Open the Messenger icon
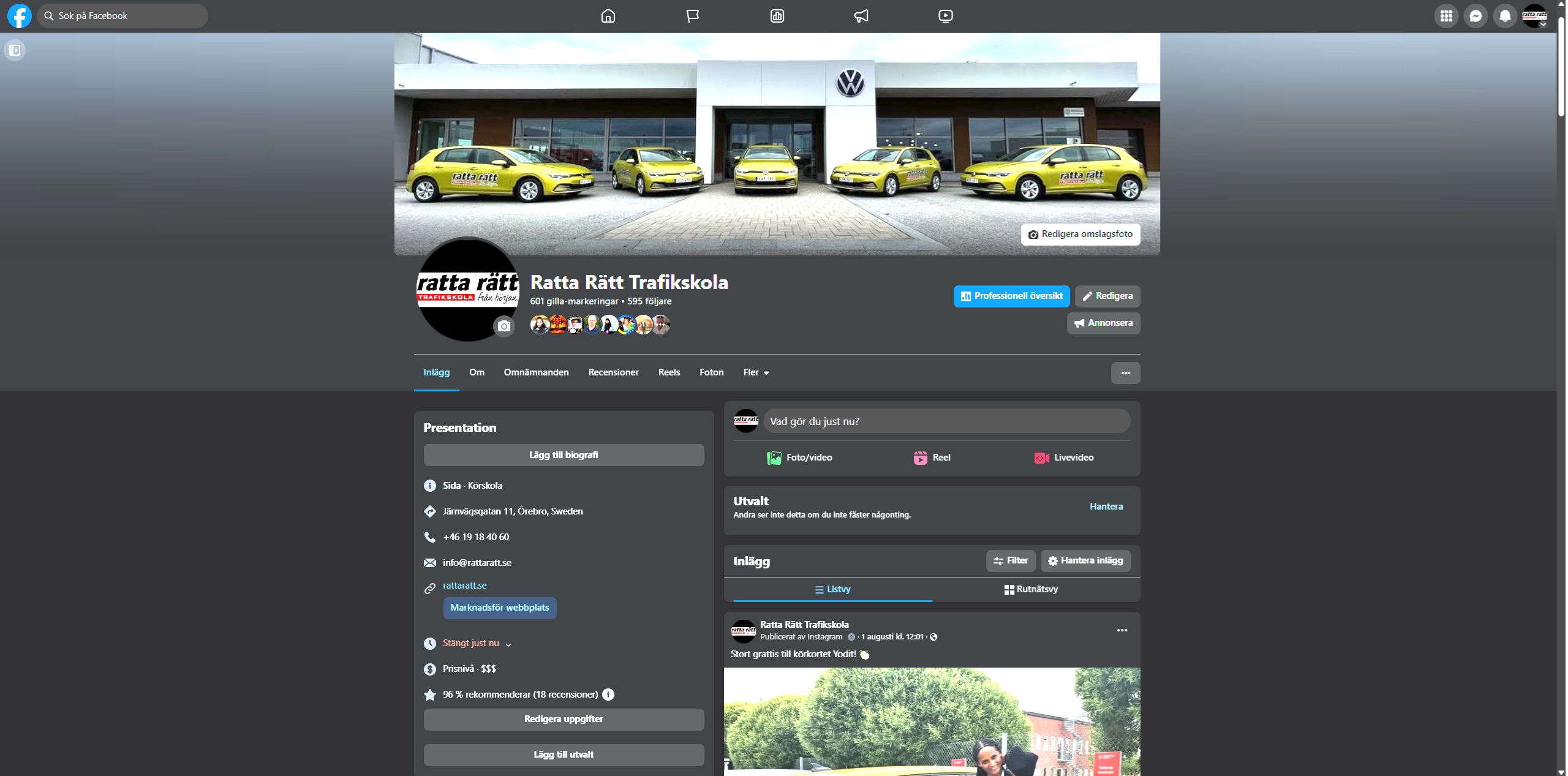1568x776 pixels. [x=1476, y=16]
